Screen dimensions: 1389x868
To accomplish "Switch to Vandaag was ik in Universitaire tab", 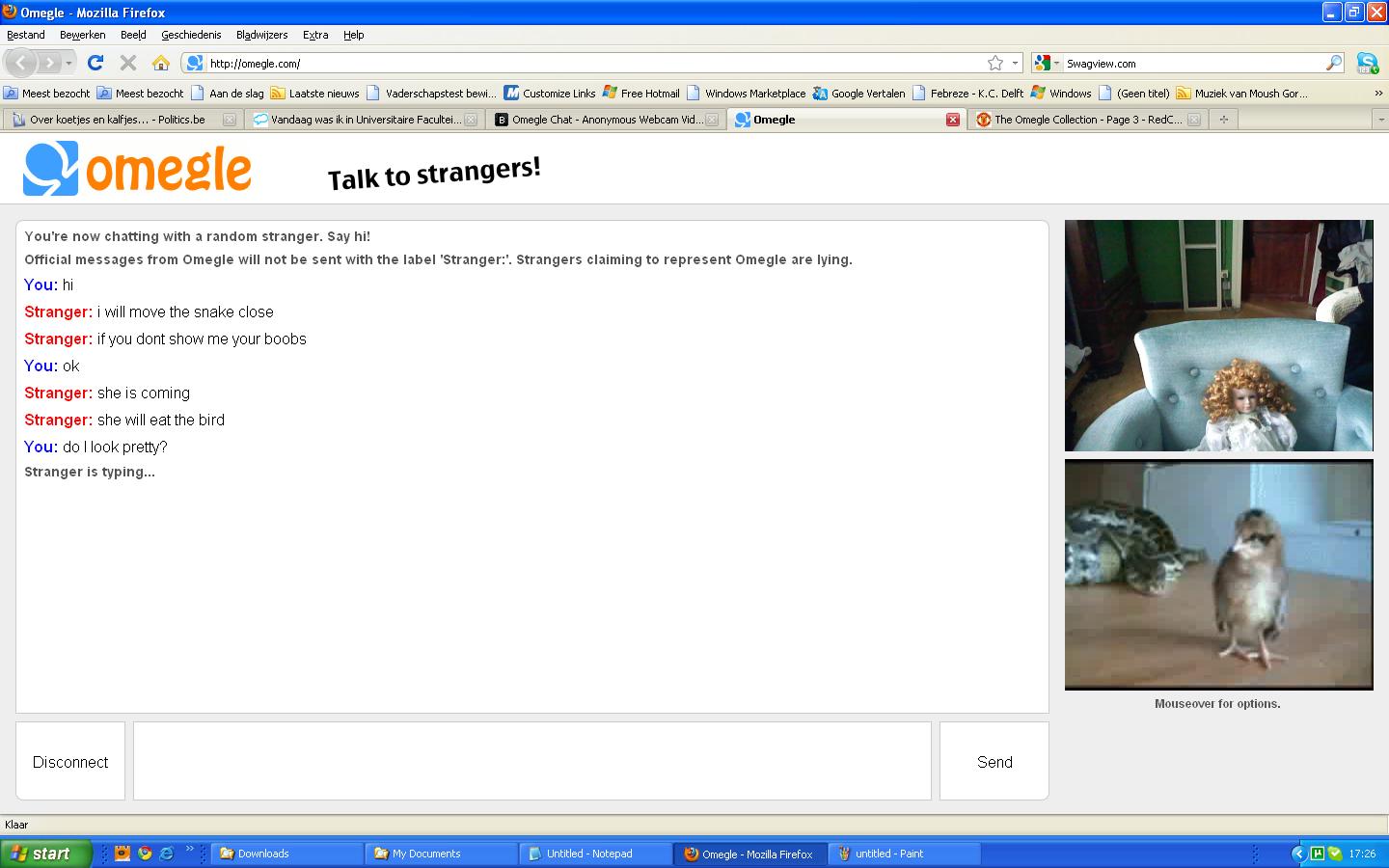I will pos(364,120).
